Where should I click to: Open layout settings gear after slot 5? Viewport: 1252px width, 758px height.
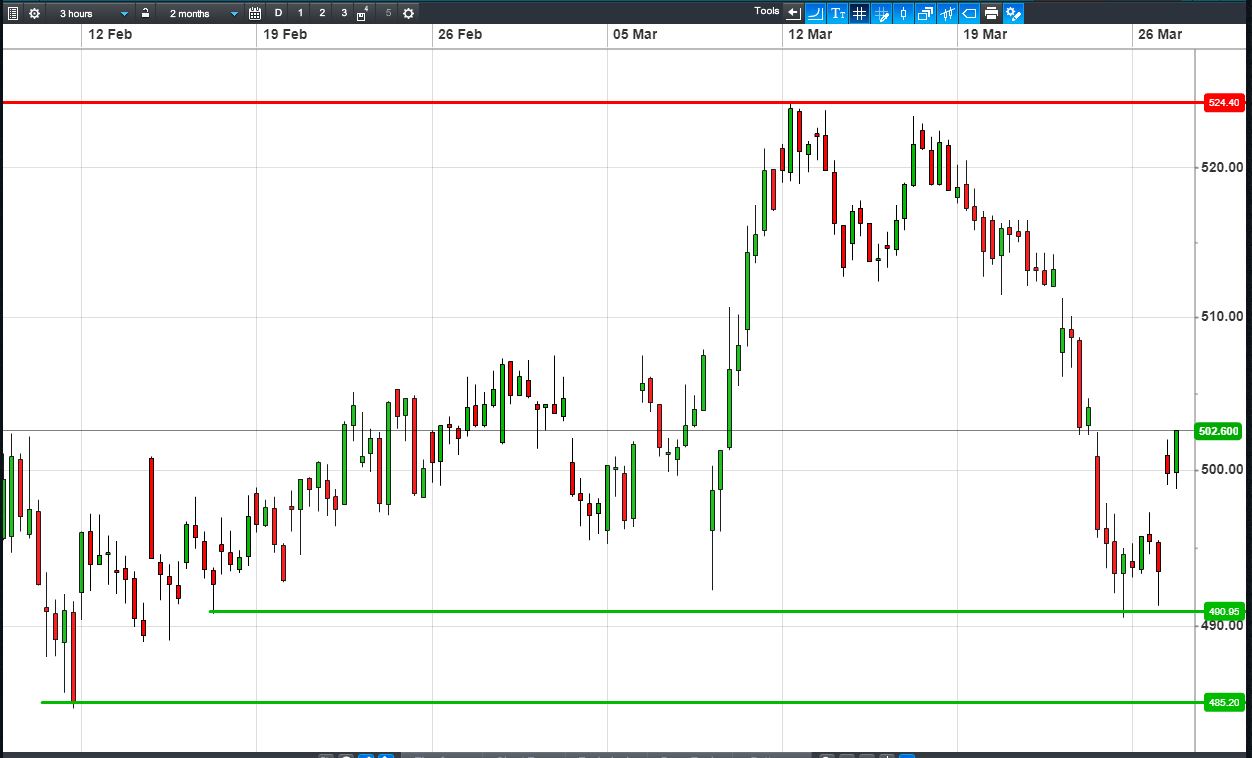click(408, 13)
